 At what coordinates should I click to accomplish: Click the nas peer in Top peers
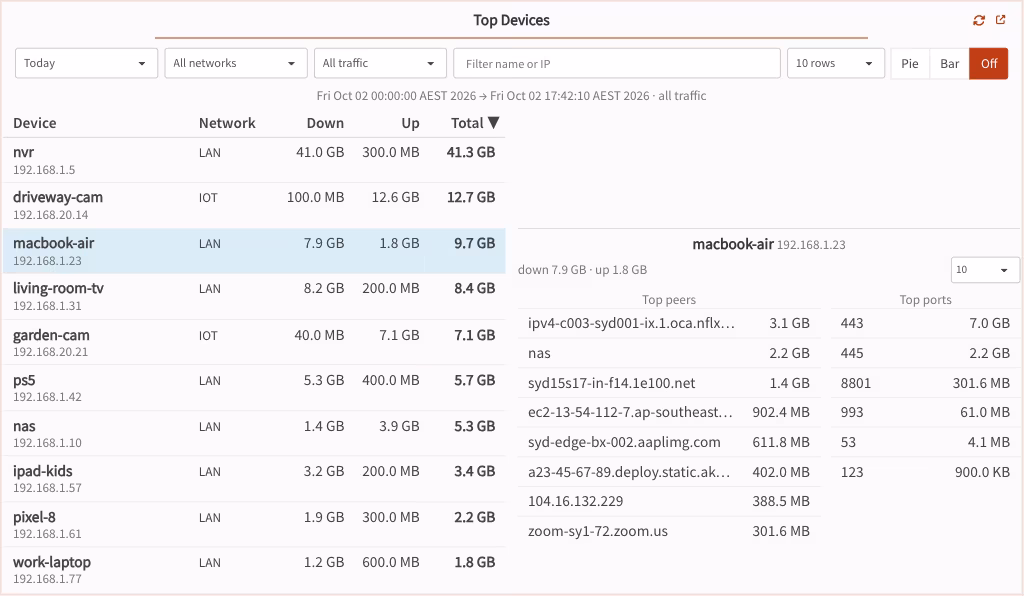669,353
